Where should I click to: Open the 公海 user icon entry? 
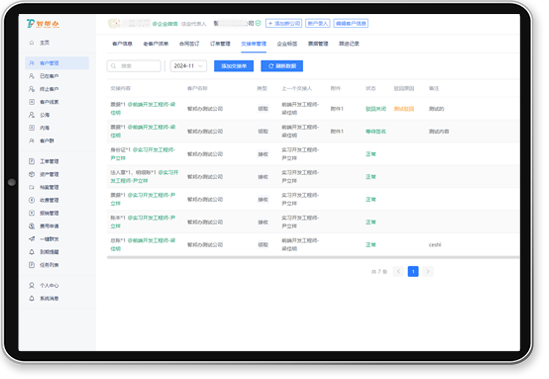[x=32, y=115]
